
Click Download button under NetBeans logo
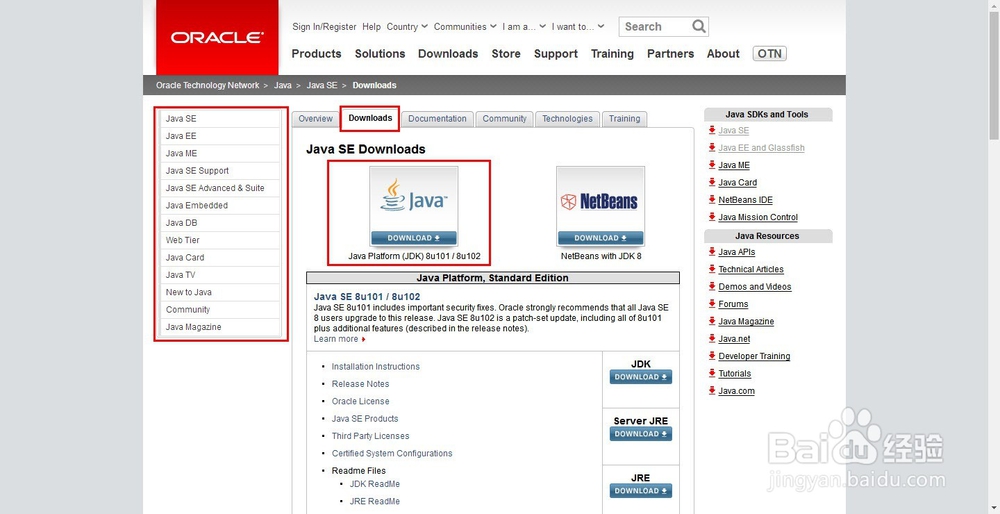(x=600, y=238)
